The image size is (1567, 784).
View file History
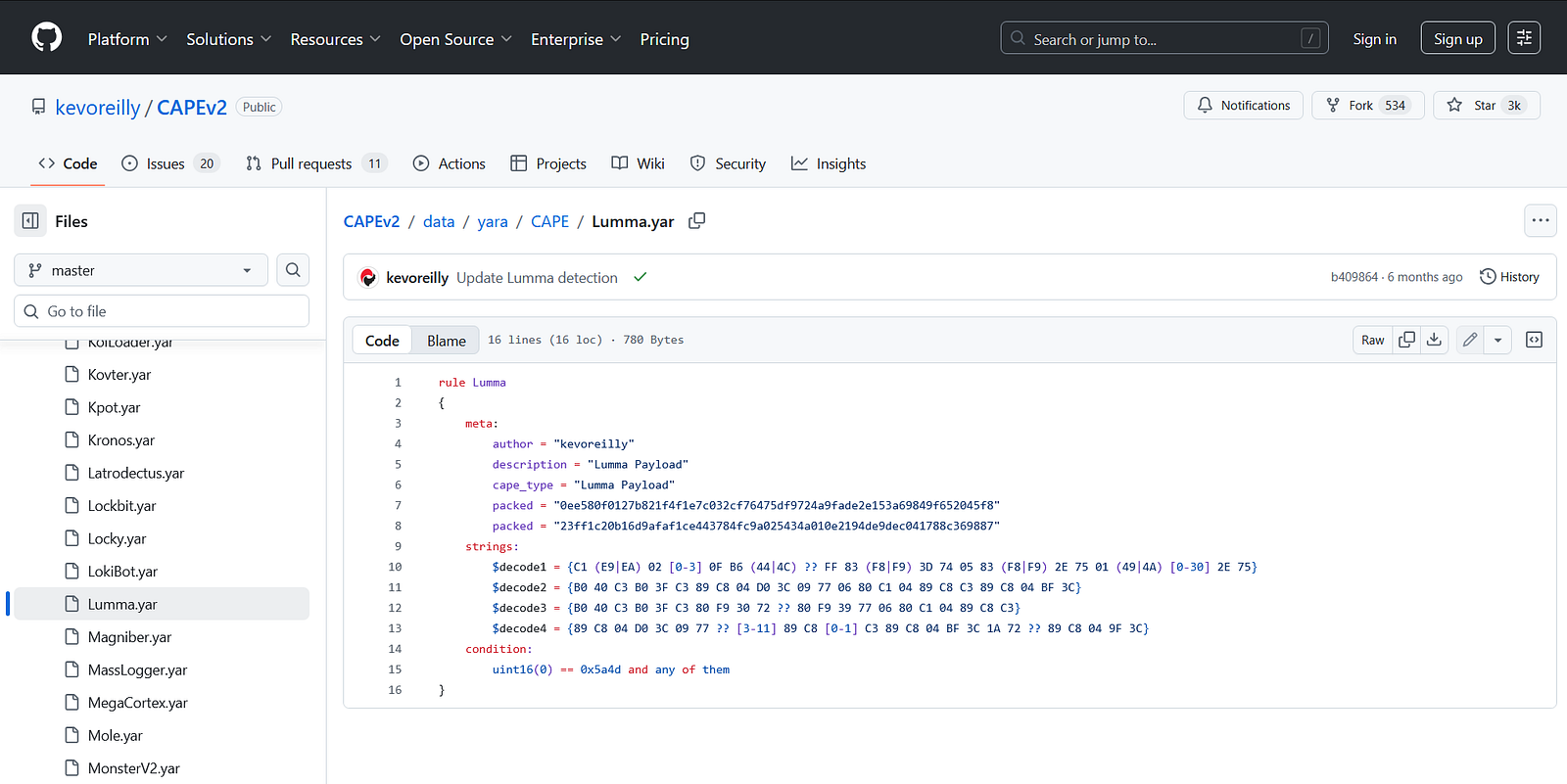point(1509,277)
